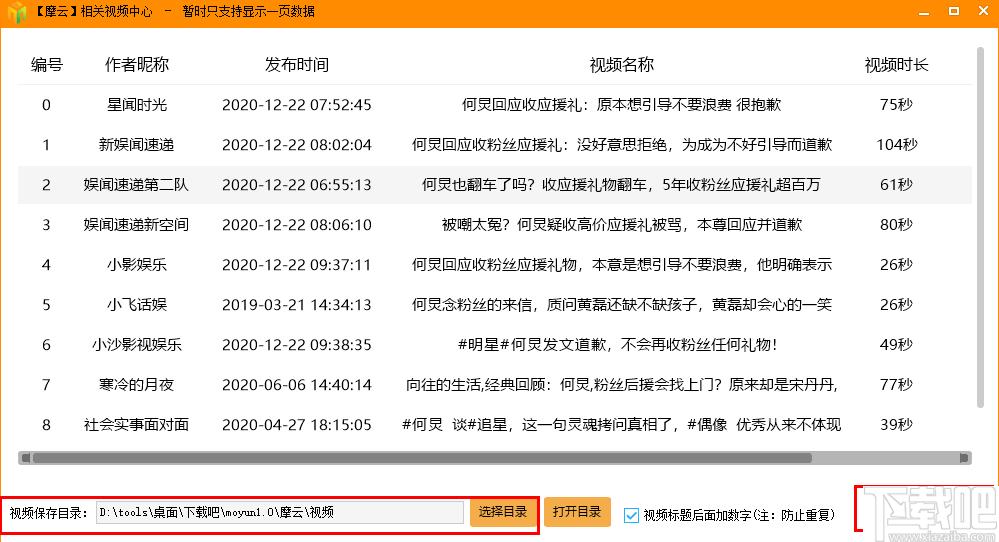Select author 寒冷的月夜

click(x=136, y=385)
